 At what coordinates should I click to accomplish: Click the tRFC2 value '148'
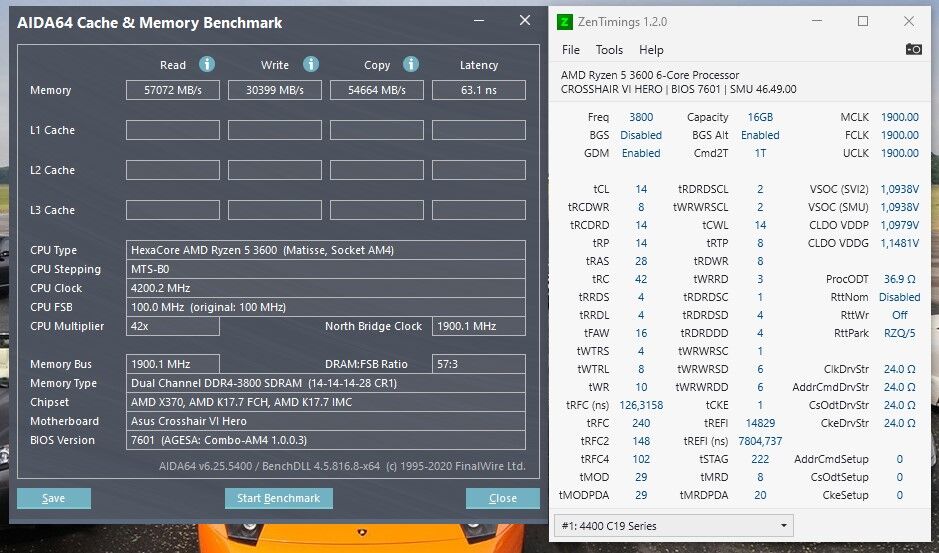click(x=641, y=441)
